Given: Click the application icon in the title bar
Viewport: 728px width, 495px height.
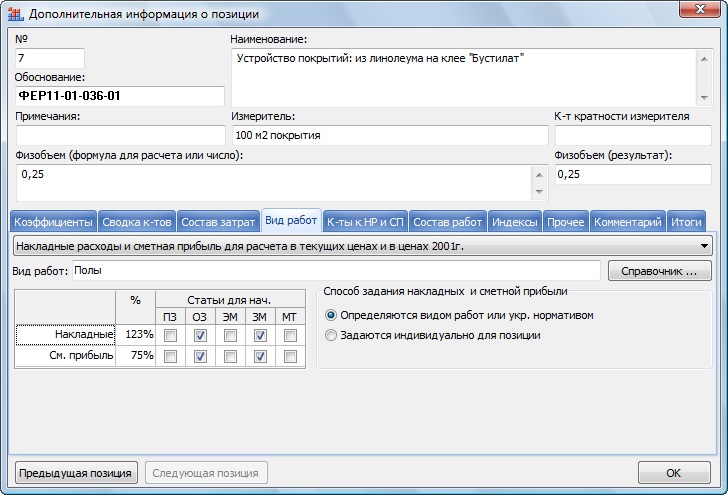Looking at the screenshot, I should (15, 14).
